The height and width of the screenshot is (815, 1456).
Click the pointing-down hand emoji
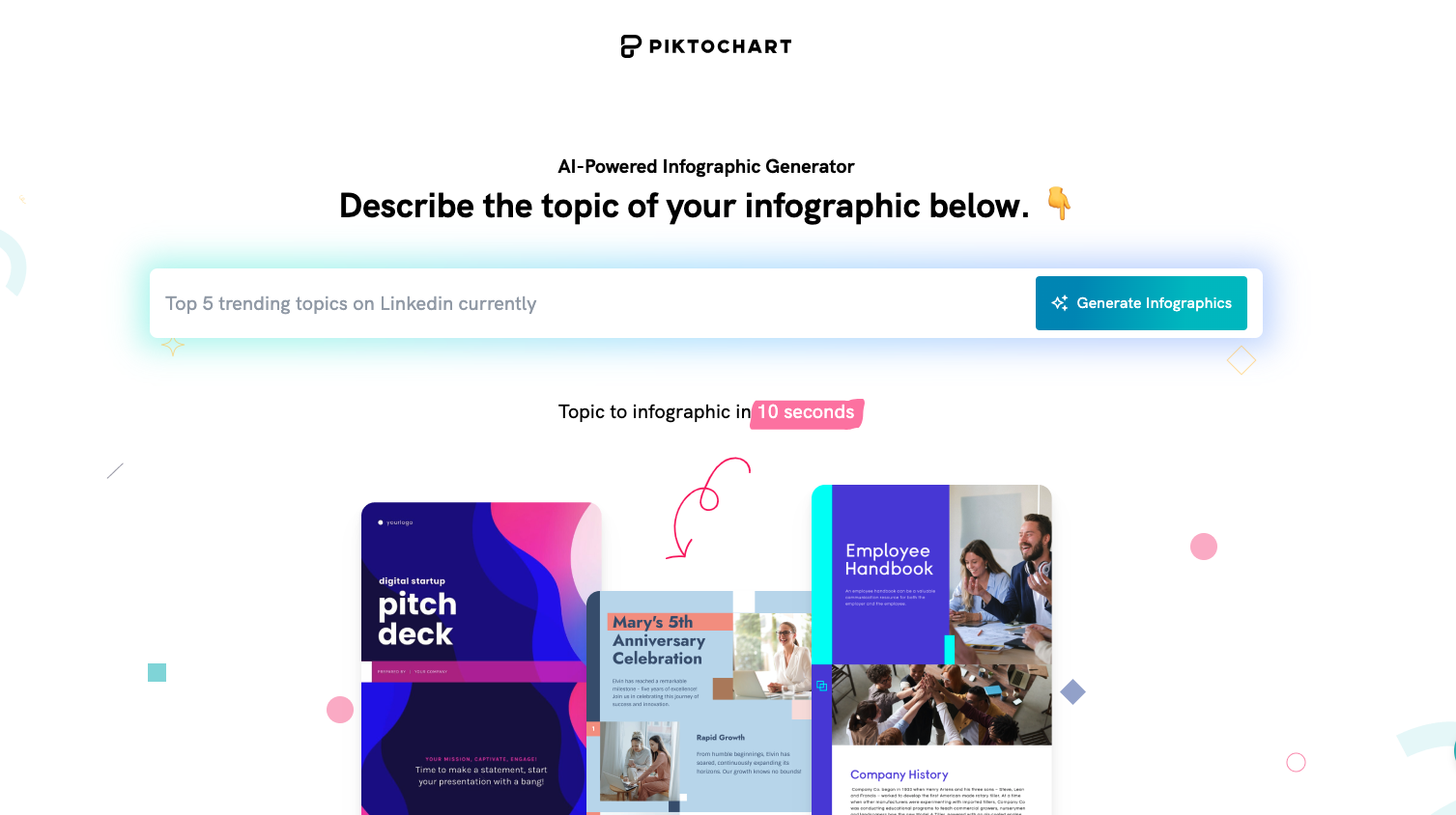[1060, 204]
